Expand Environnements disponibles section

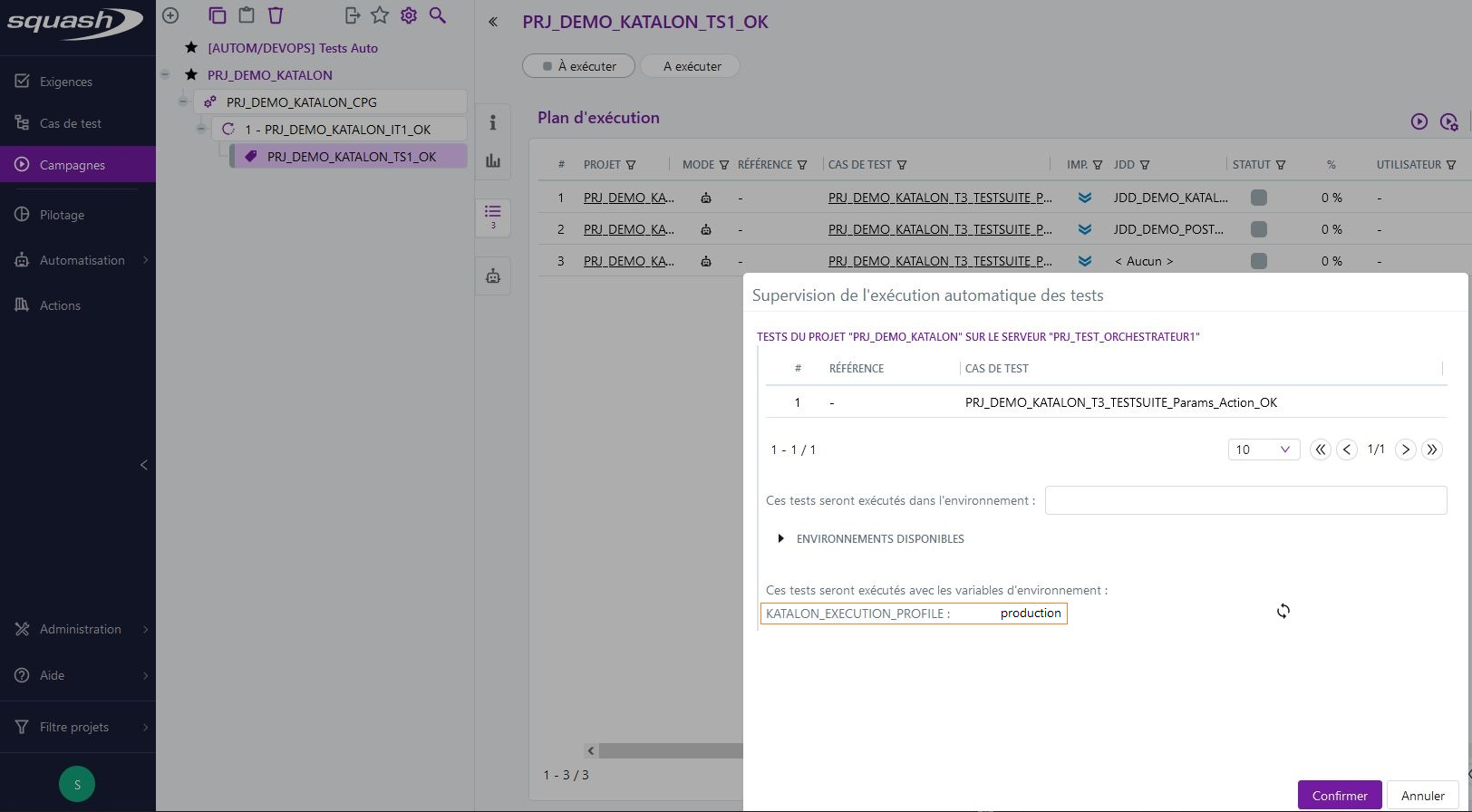[x=780, y=539]
